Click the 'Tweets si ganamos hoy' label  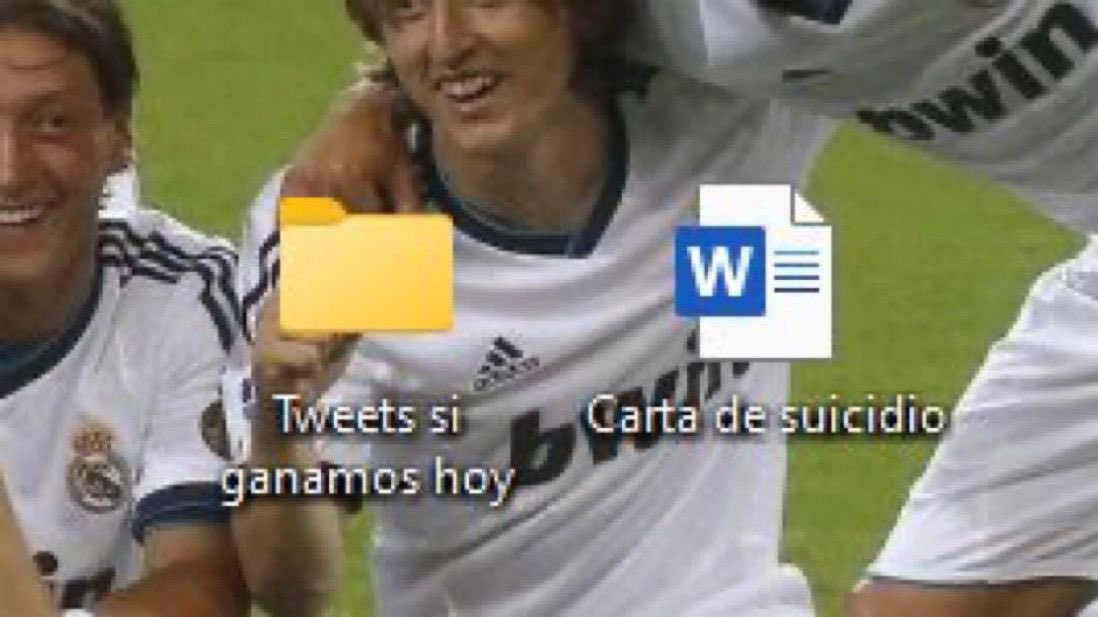[368, 448]
